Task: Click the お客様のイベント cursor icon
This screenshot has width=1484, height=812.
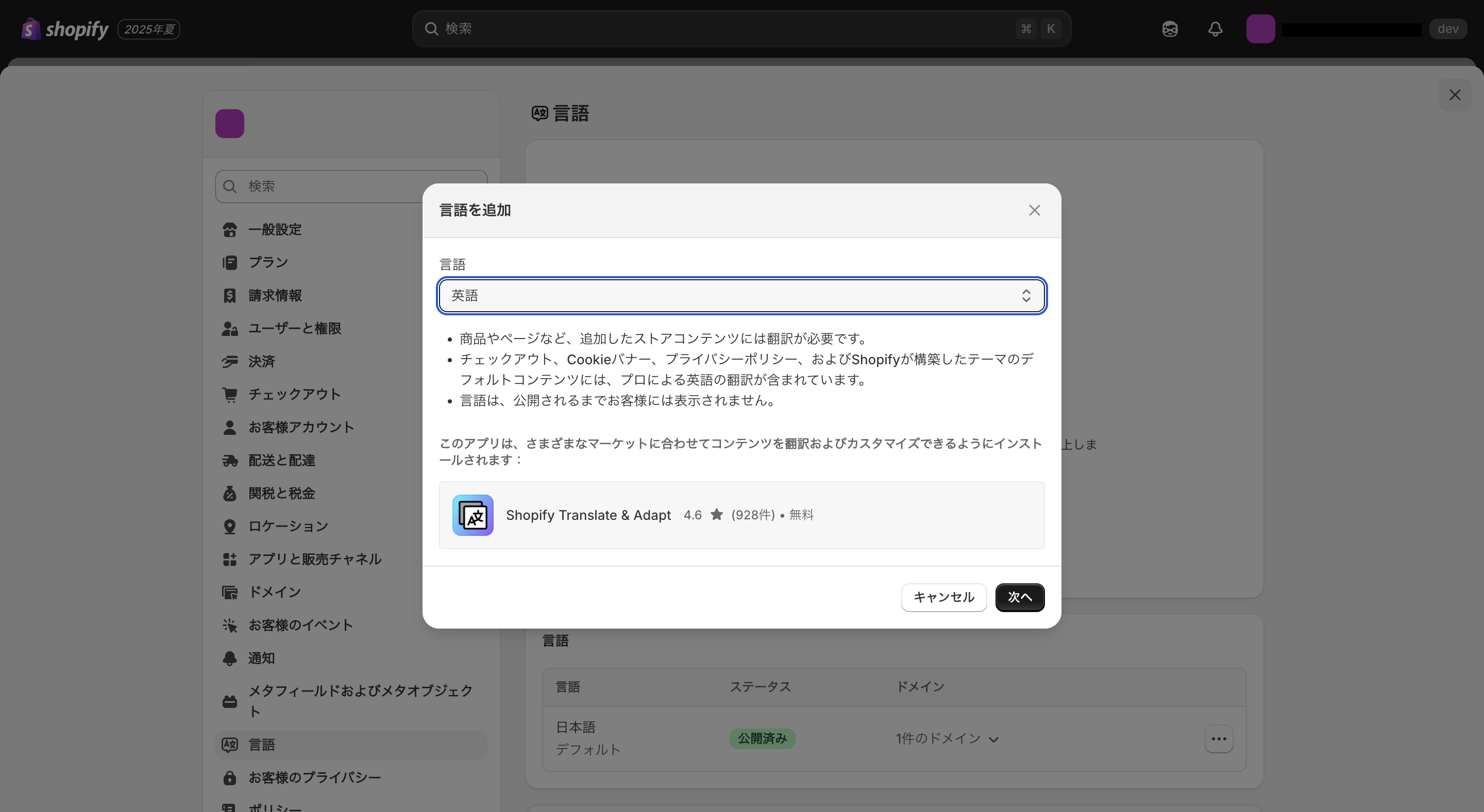Action: coord(229,625)
